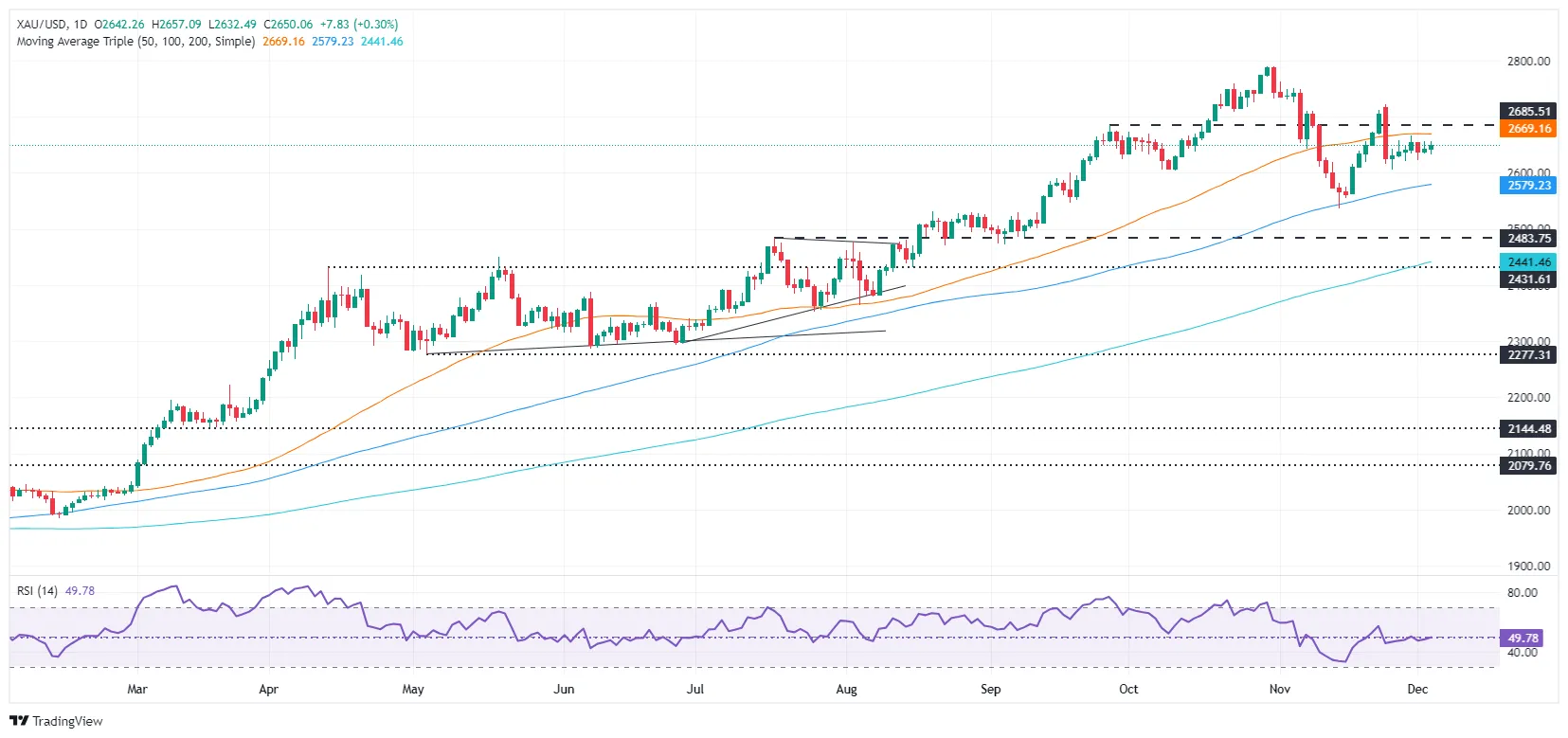Click the blue 2579.23 price label

(1529, 186)
